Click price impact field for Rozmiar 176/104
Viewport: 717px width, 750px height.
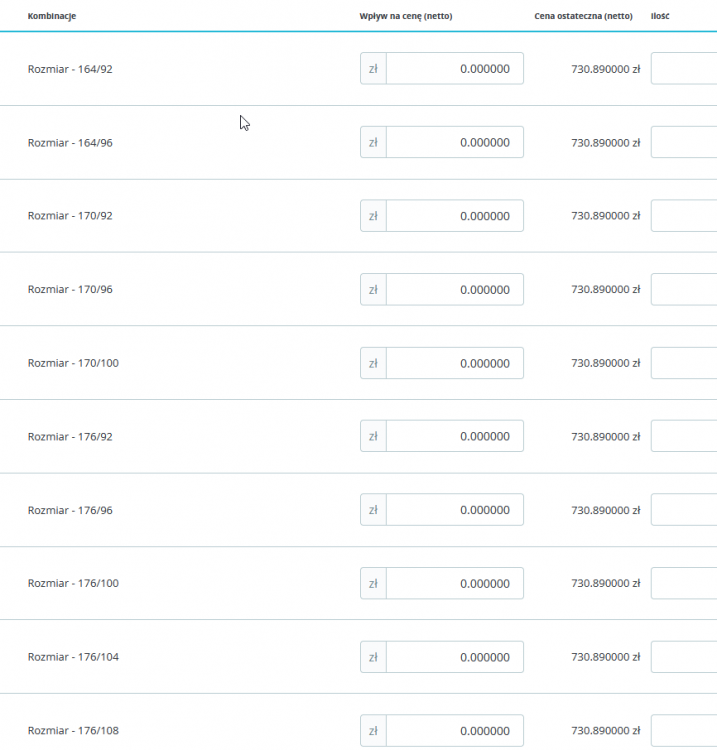(x=454, y=657)
